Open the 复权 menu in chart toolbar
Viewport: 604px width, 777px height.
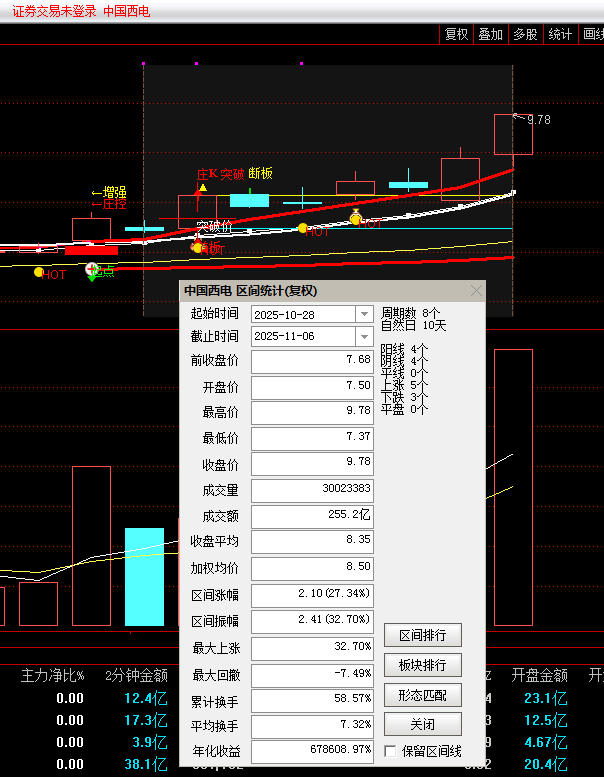(456, 34)
